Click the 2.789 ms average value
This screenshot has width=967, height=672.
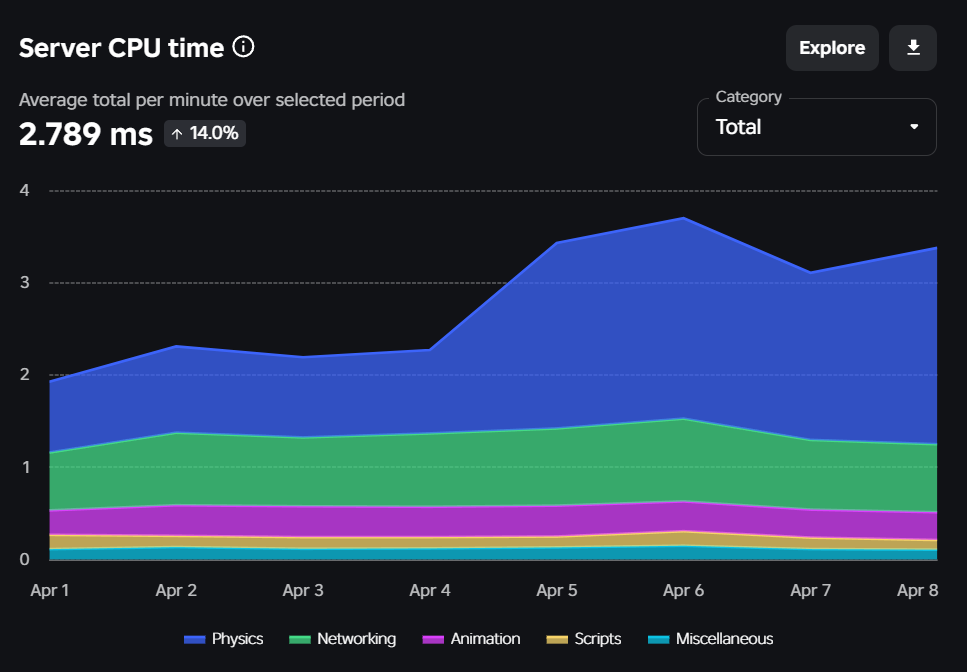[86, 133]
